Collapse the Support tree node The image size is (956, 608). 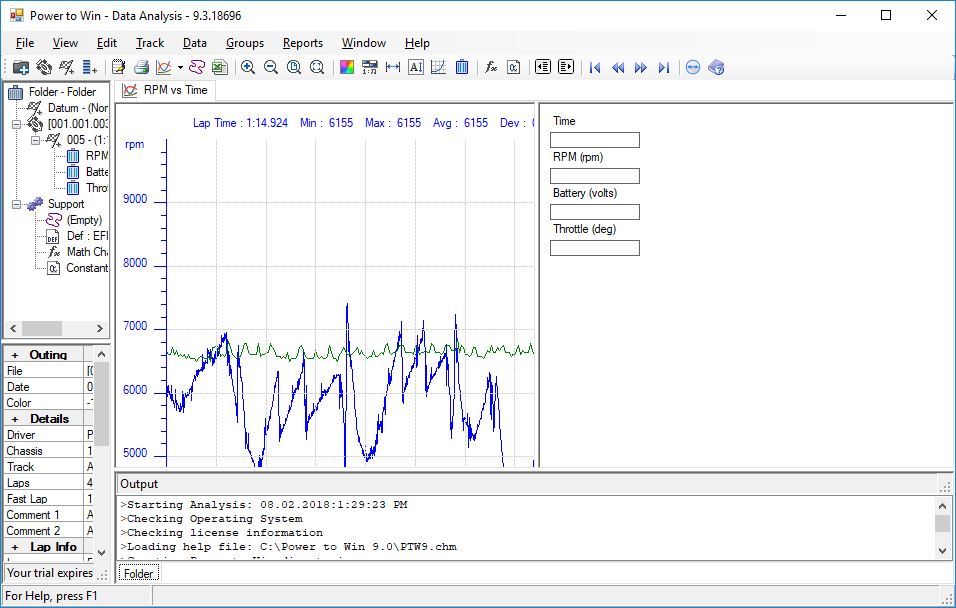click(x=16, y=204)
